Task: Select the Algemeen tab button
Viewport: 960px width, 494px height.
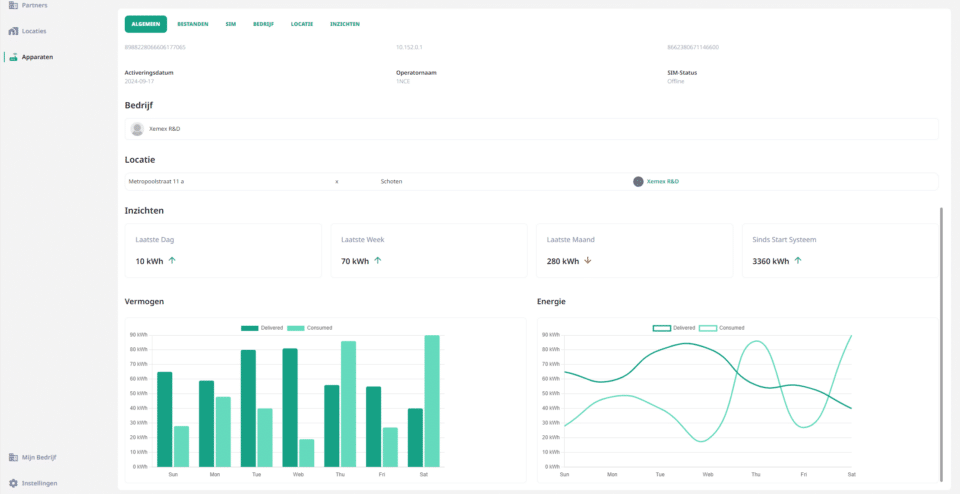Action: [145, 24]
